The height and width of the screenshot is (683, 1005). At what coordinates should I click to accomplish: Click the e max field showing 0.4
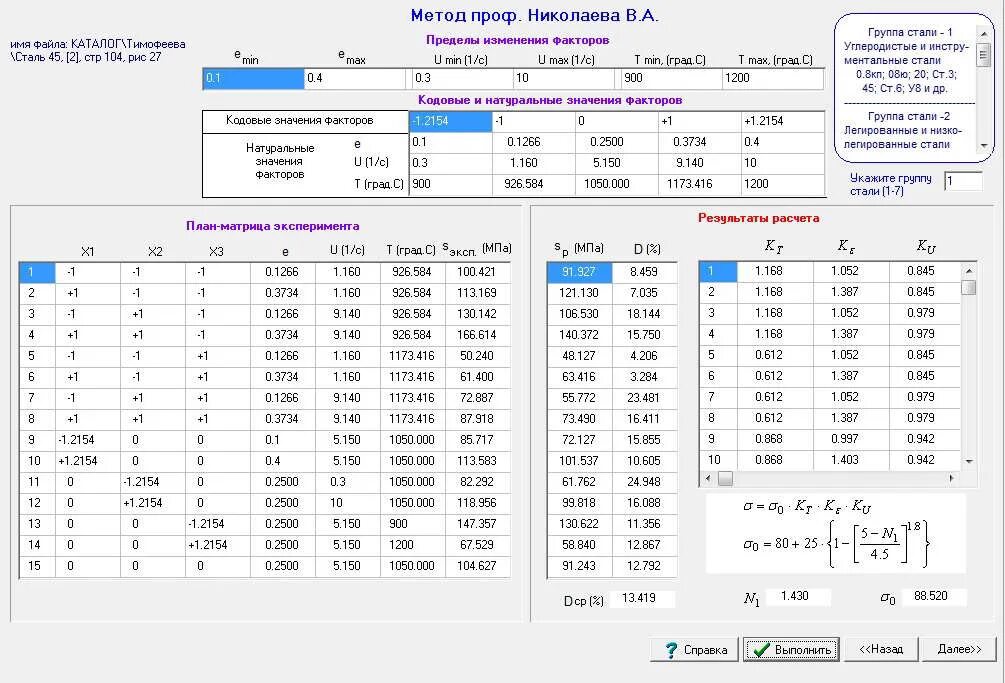coord(355,78)
